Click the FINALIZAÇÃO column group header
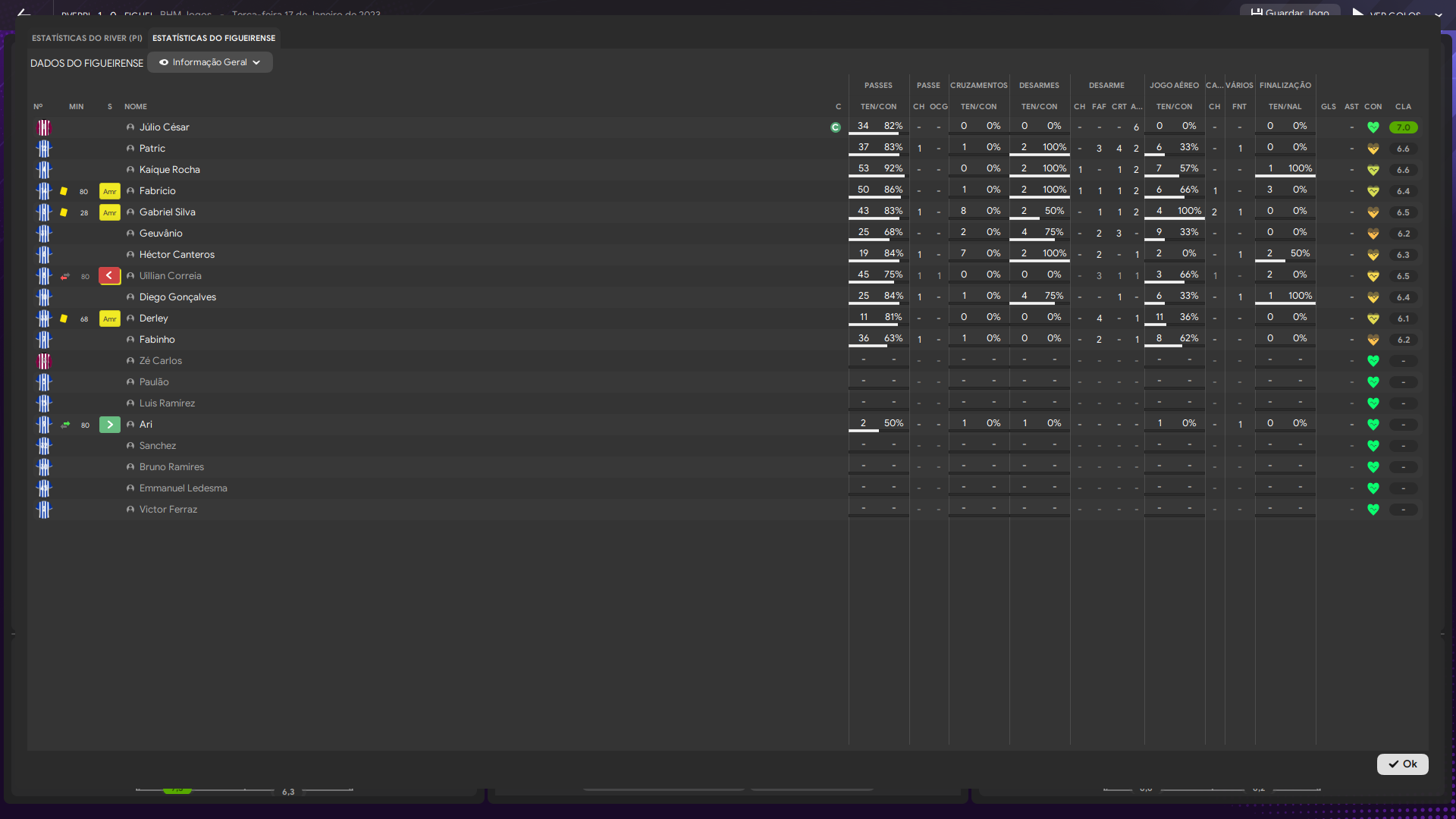This screenshot has height=819, width=1456. [x=1285, y=86]
